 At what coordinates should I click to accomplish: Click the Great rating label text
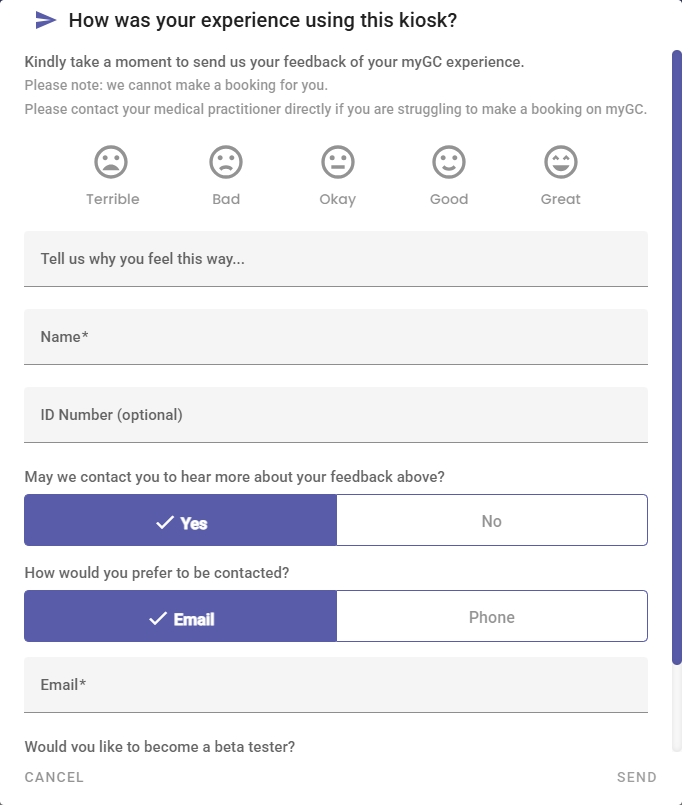point(560,199)
